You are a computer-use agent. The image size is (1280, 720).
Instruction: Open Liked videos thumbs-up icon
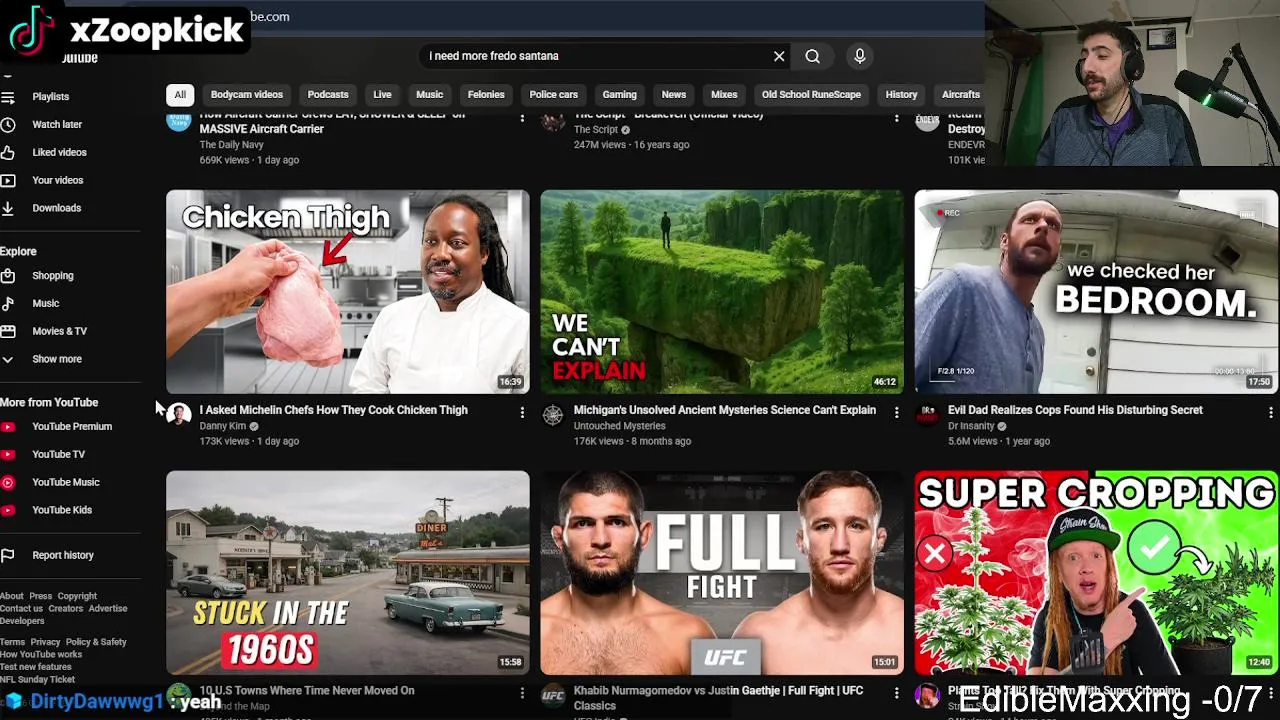pyautogui.click(x=7, y=152)
